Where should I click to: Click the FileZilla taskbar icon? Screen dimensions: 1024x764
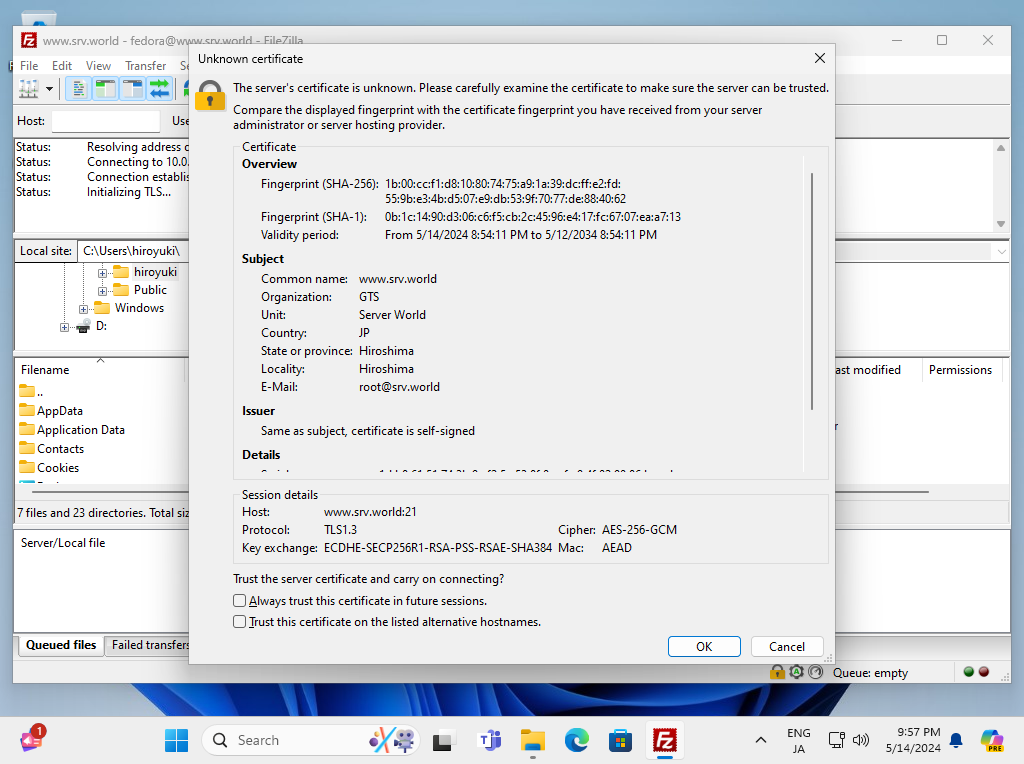665,740
